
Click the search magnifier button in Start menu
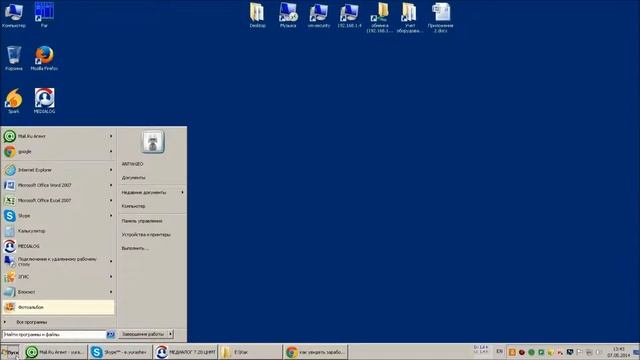click(110, 334)
